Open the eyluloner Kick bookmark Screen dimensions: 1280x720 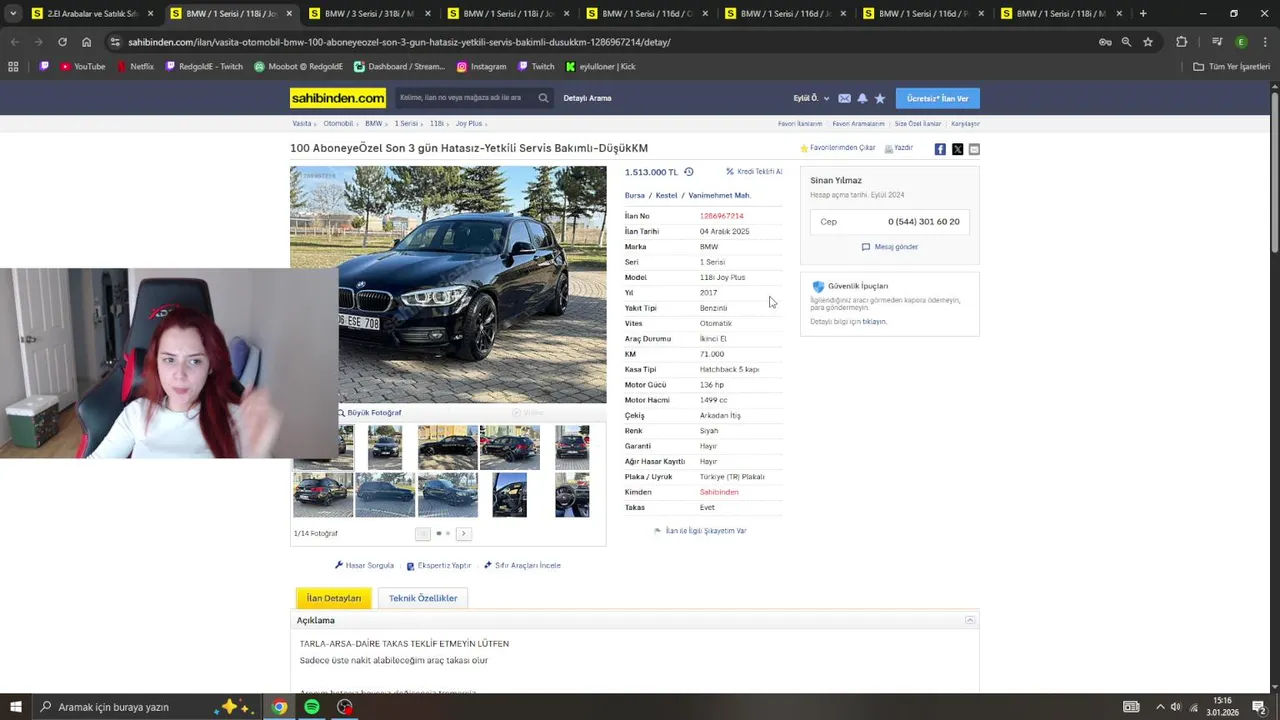(x=600, y=67)
